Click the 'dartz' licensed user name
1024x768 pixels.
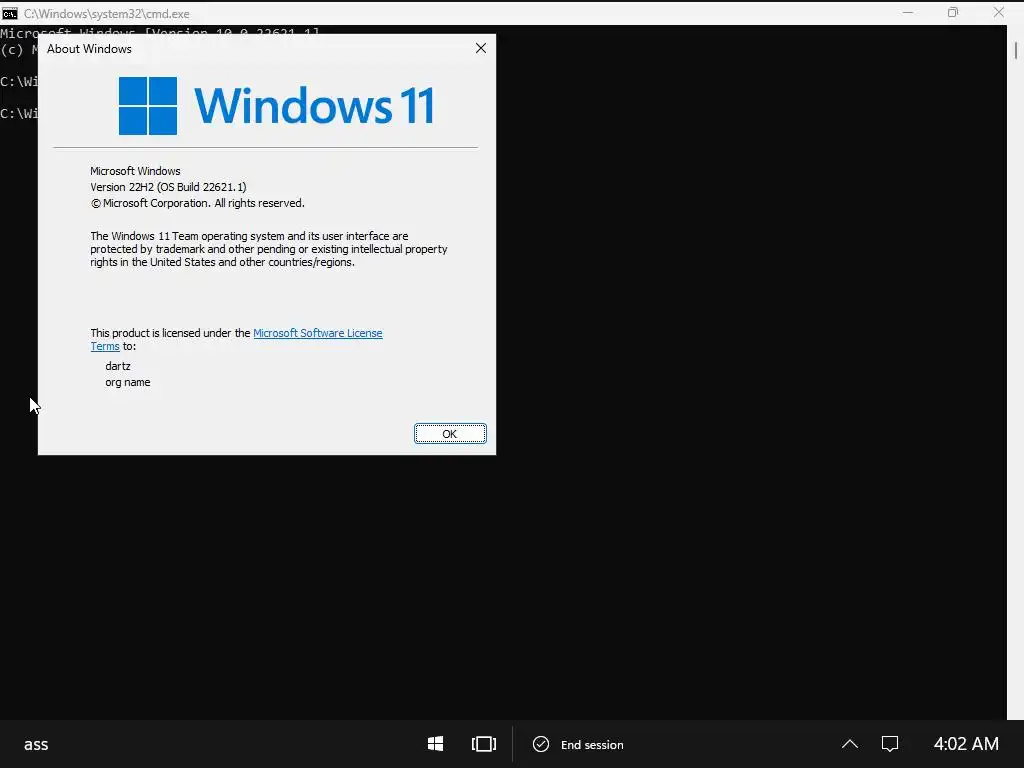click(118, 366)
